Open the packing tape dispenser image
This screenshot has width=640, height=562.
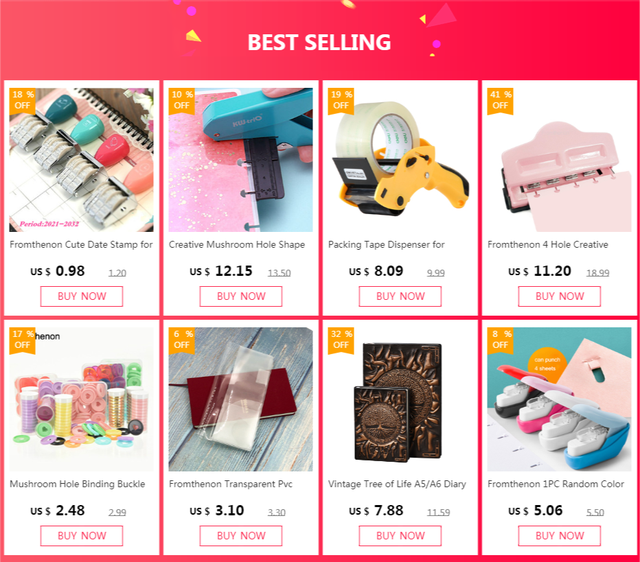click(x=400, y=160)
